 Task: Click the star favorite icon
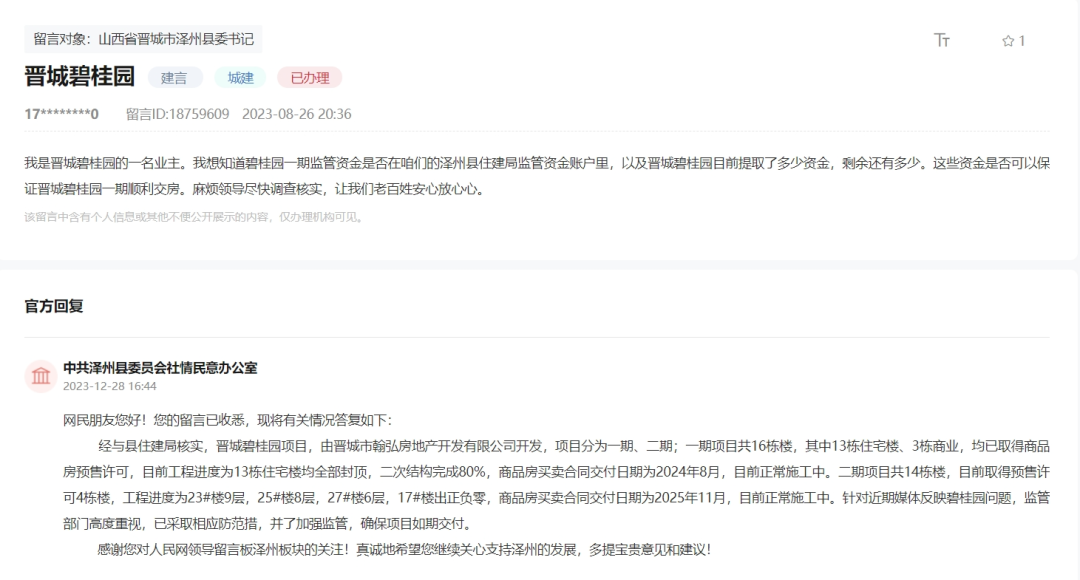click(x=1008, y=41)
